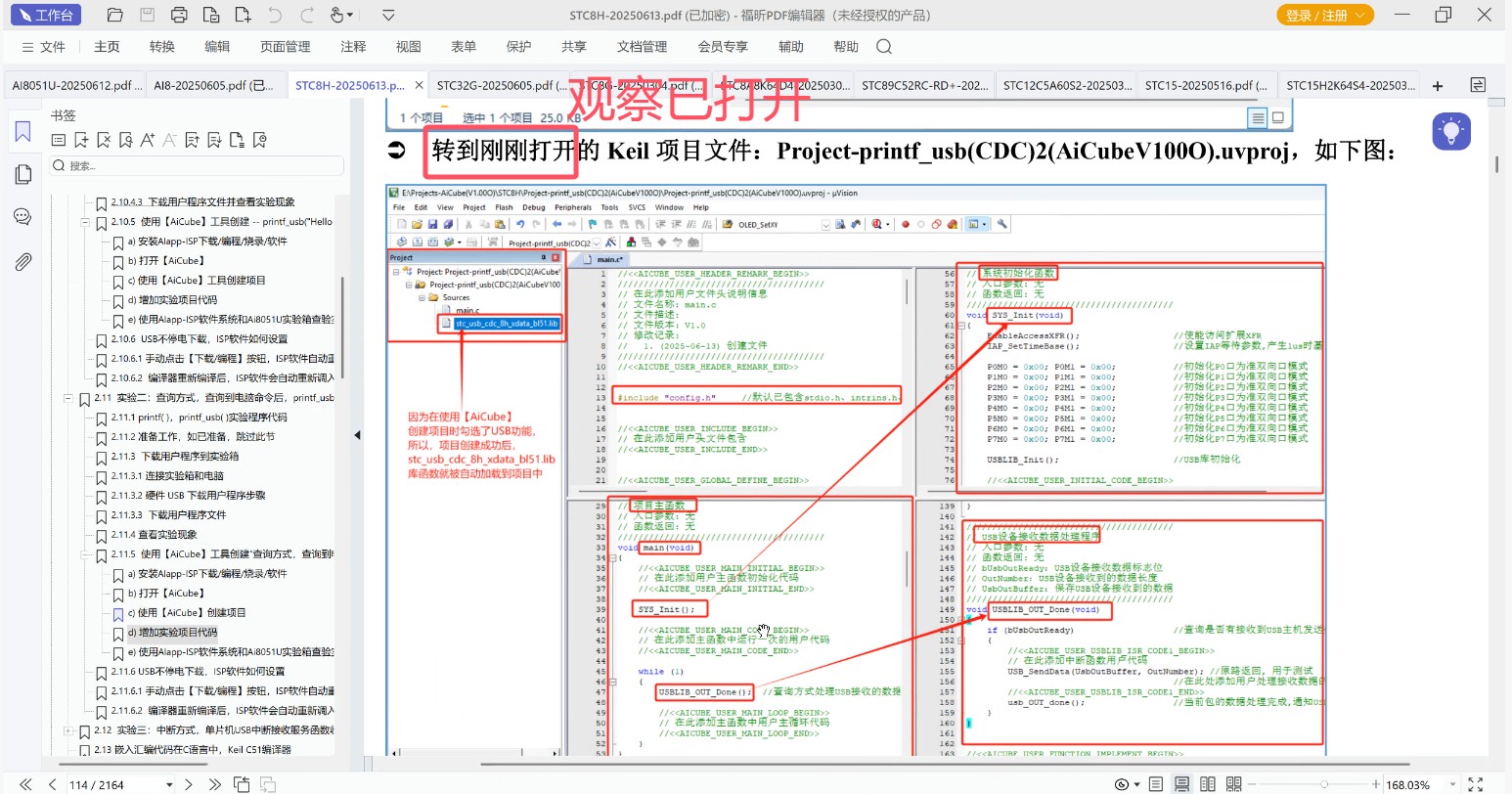This screenshot has width=1512, height=794.
Task: Click the save disk icon
Action: pyautogui.click(x=147, y=15)
